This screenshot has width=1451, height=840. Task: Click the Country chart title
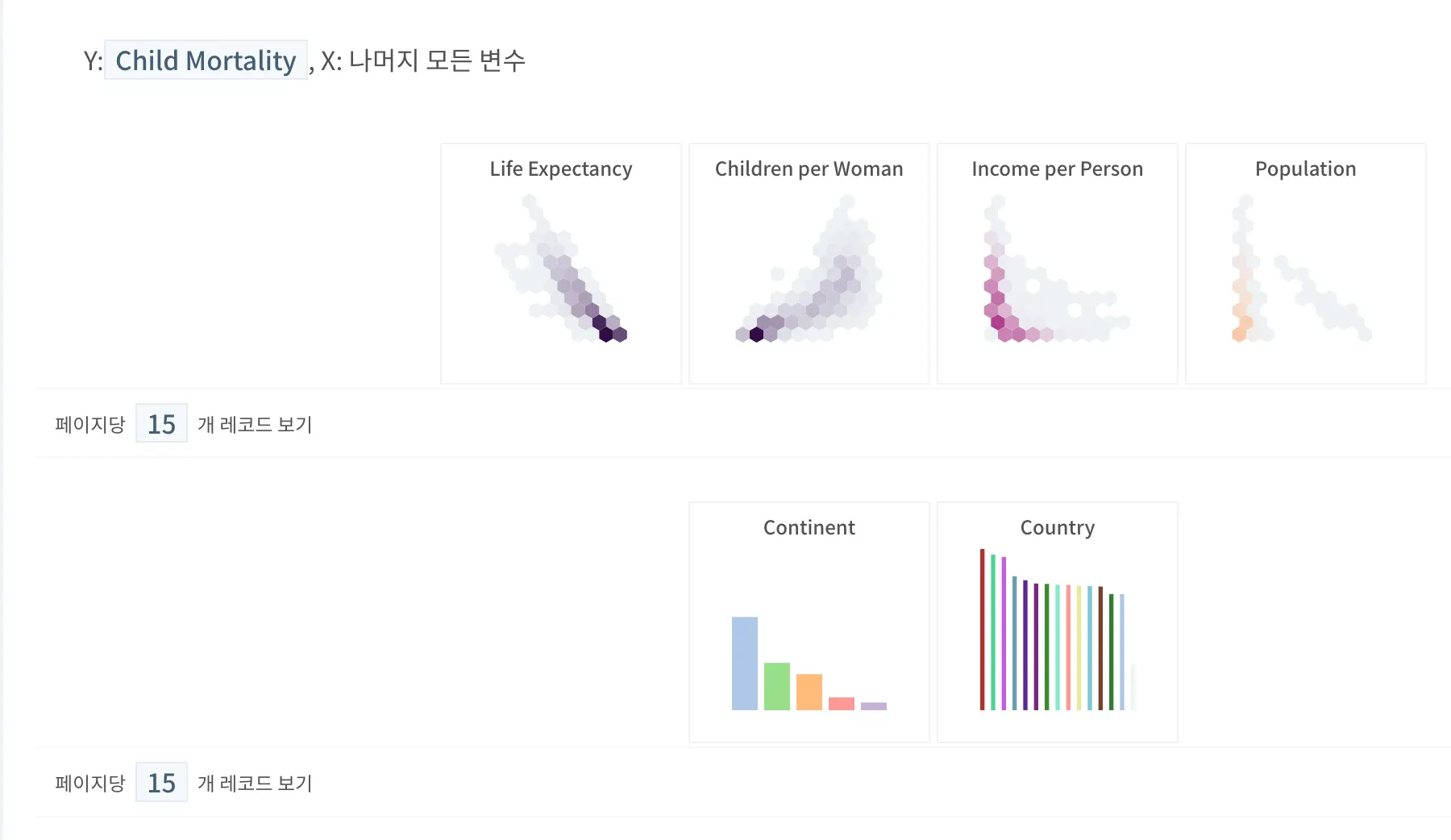click(1058, 527)
